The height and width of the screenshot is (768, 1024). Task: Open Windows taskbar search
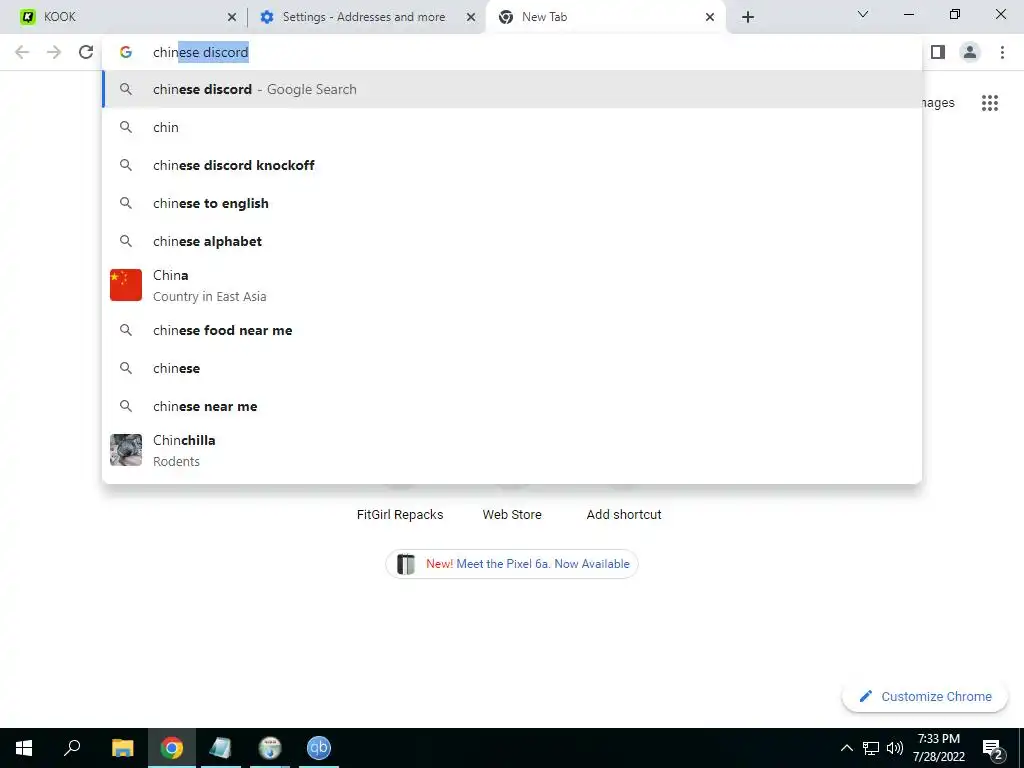(x=72, y=748)
